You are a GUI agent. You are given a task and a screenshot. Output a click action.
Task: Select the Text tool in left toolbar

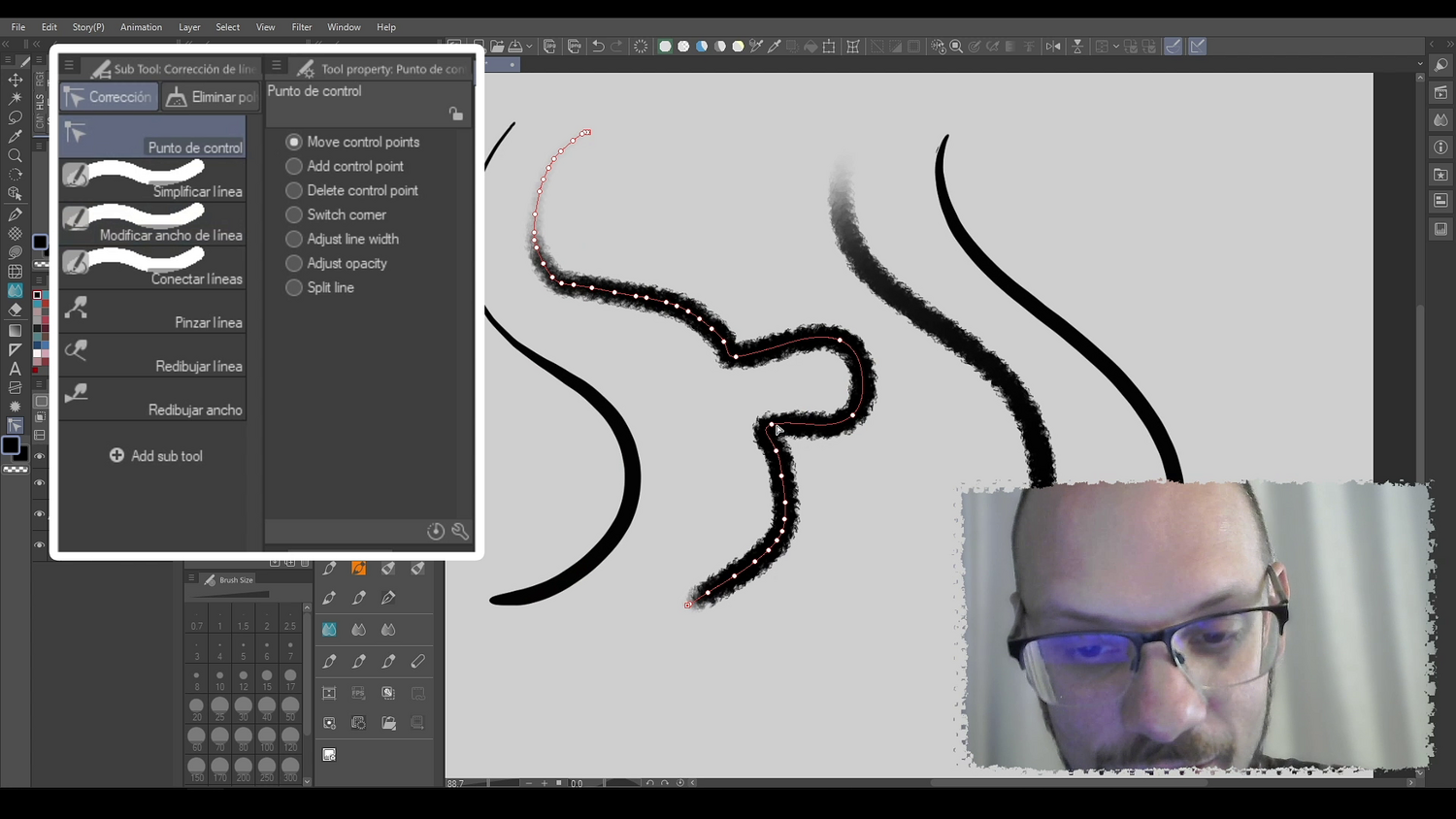pyautogui.click(x=15, y=368)
